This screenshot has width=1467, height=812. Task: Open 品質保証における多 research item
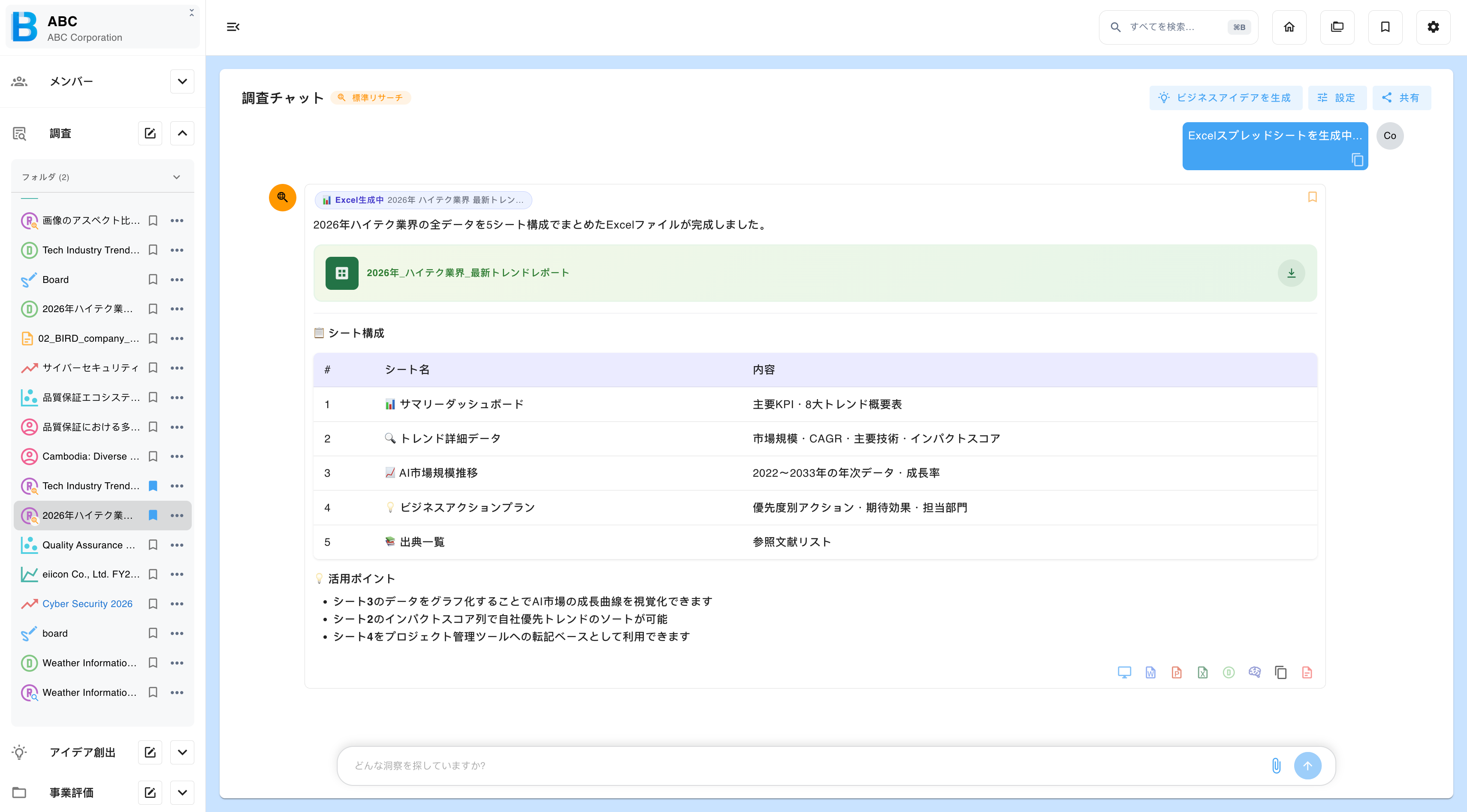click(x=91, y=427)
